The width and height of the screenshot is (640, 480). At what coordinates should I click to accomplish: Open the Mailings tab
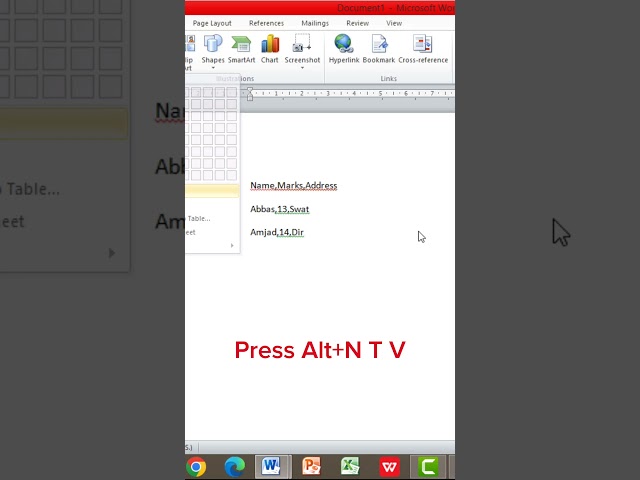tap(315, 23)
